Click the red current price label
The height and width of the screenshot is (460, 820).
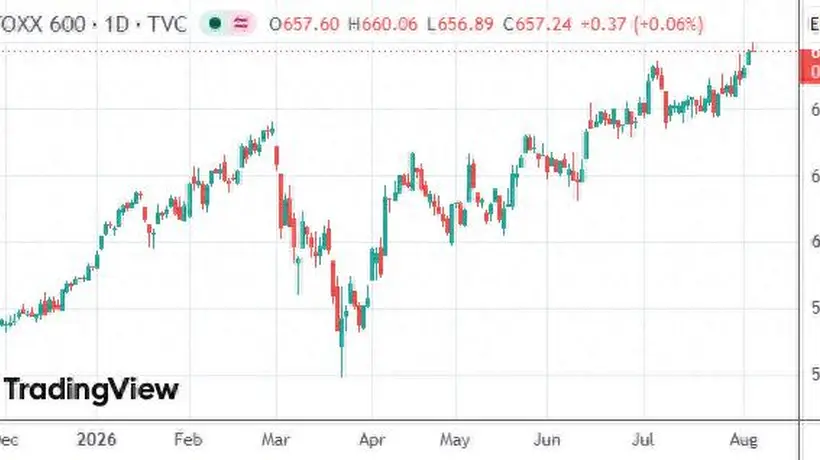point(810,66)
